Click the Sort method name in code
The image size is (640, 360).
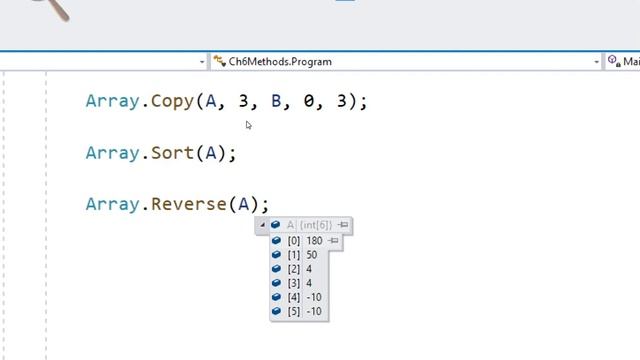click(x=172, y=153)
